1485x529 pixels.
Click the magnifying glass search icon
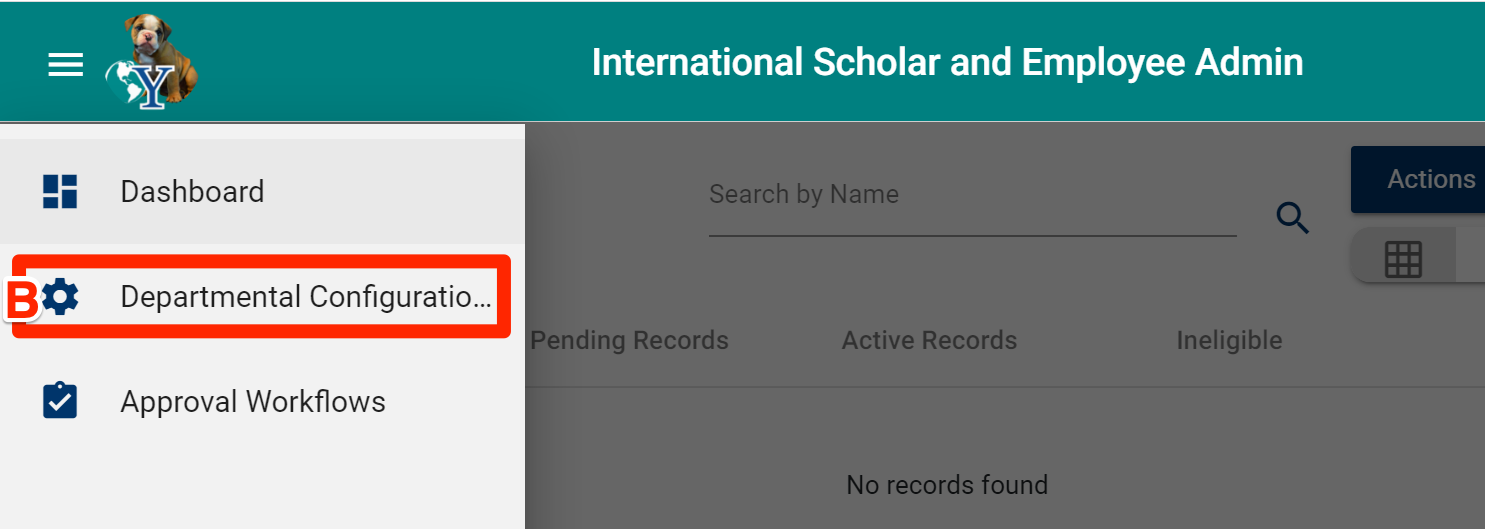point(1293,217)
